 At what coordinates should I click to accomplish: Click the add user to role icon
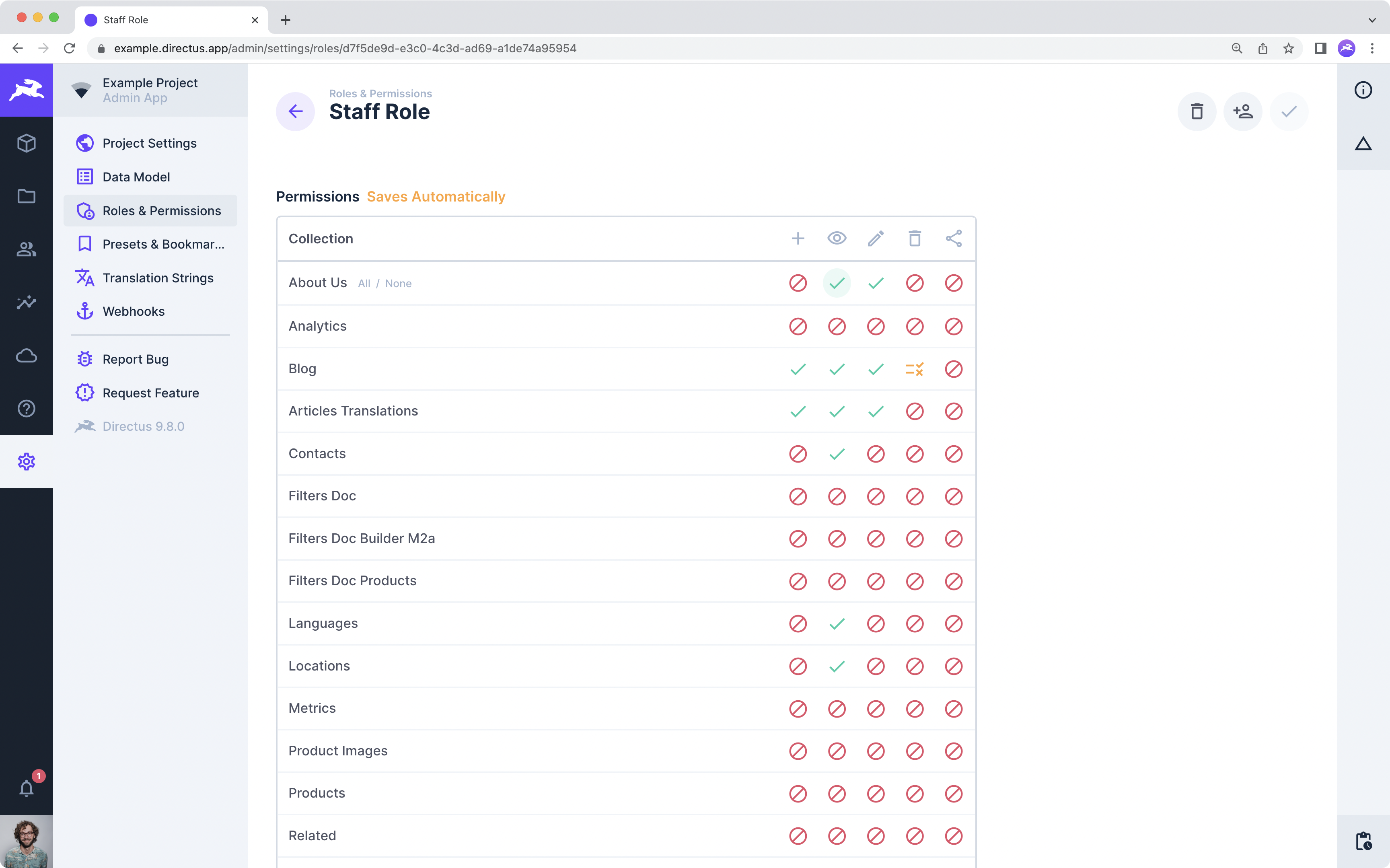click(x=1242, y=111)
